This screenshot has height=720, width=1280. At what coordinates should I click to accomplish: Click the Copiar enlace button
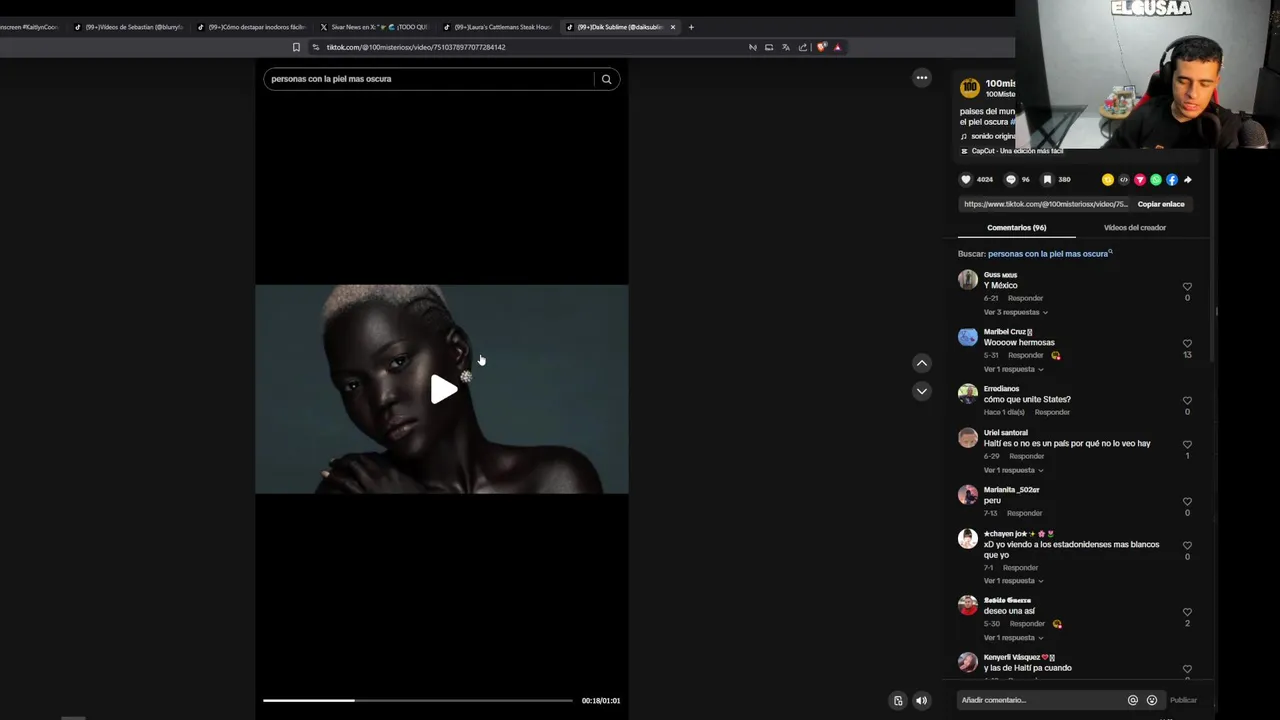pyautogui.click(x=1161, y=204)
